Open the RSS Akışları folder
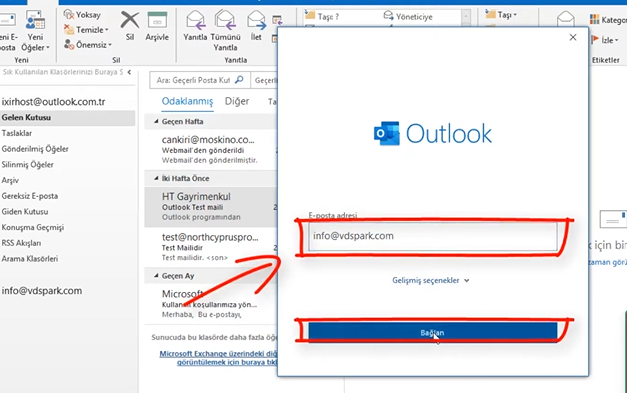This screenshot has width=627, height=393. pyautogui.click(x=21, y=243)
